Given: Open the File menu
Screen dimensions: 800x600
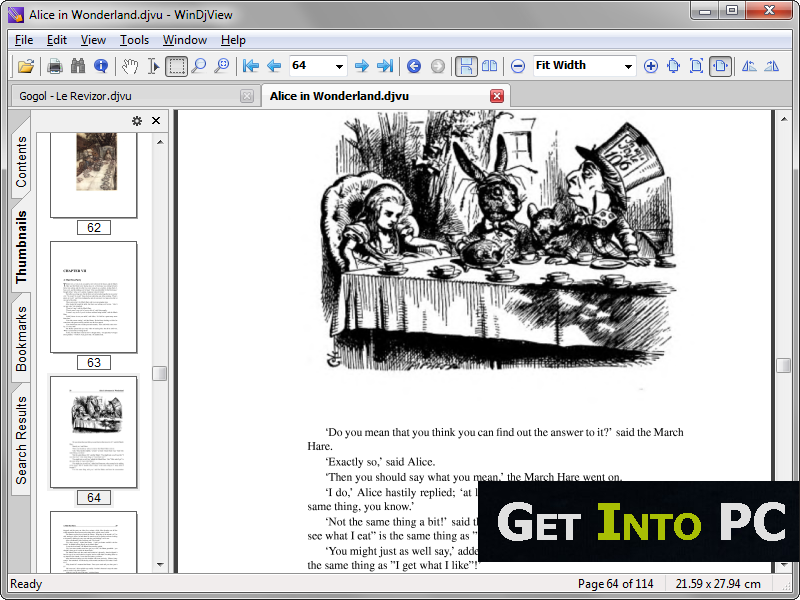Looking at the screenshot, I should [24, 40].
